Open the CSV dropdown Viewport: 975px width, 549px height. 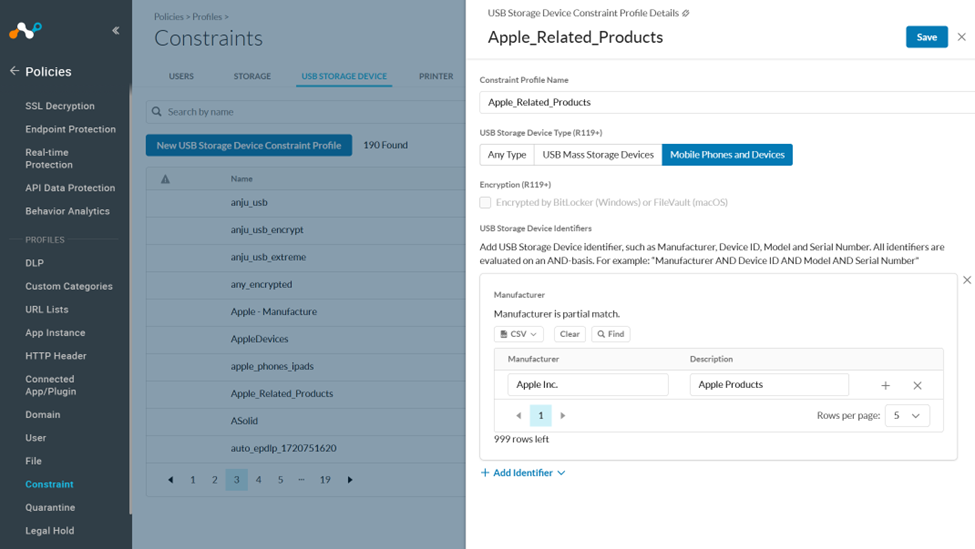pyautogui.click(x=519, y=334)
